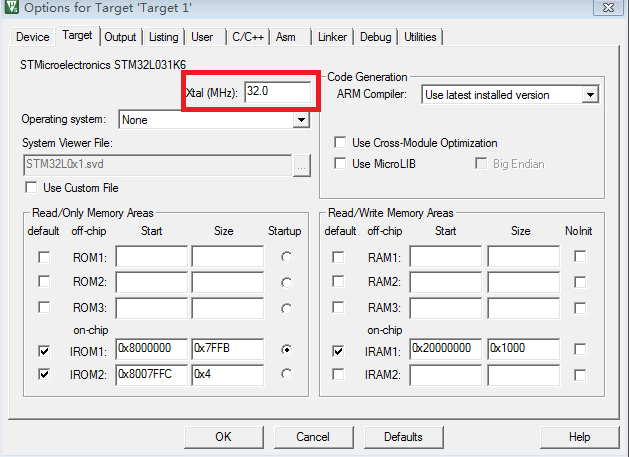629x457 pixels.
Task: Click the IROM2 Size field 0x4
Action: (x=228, y=375)
